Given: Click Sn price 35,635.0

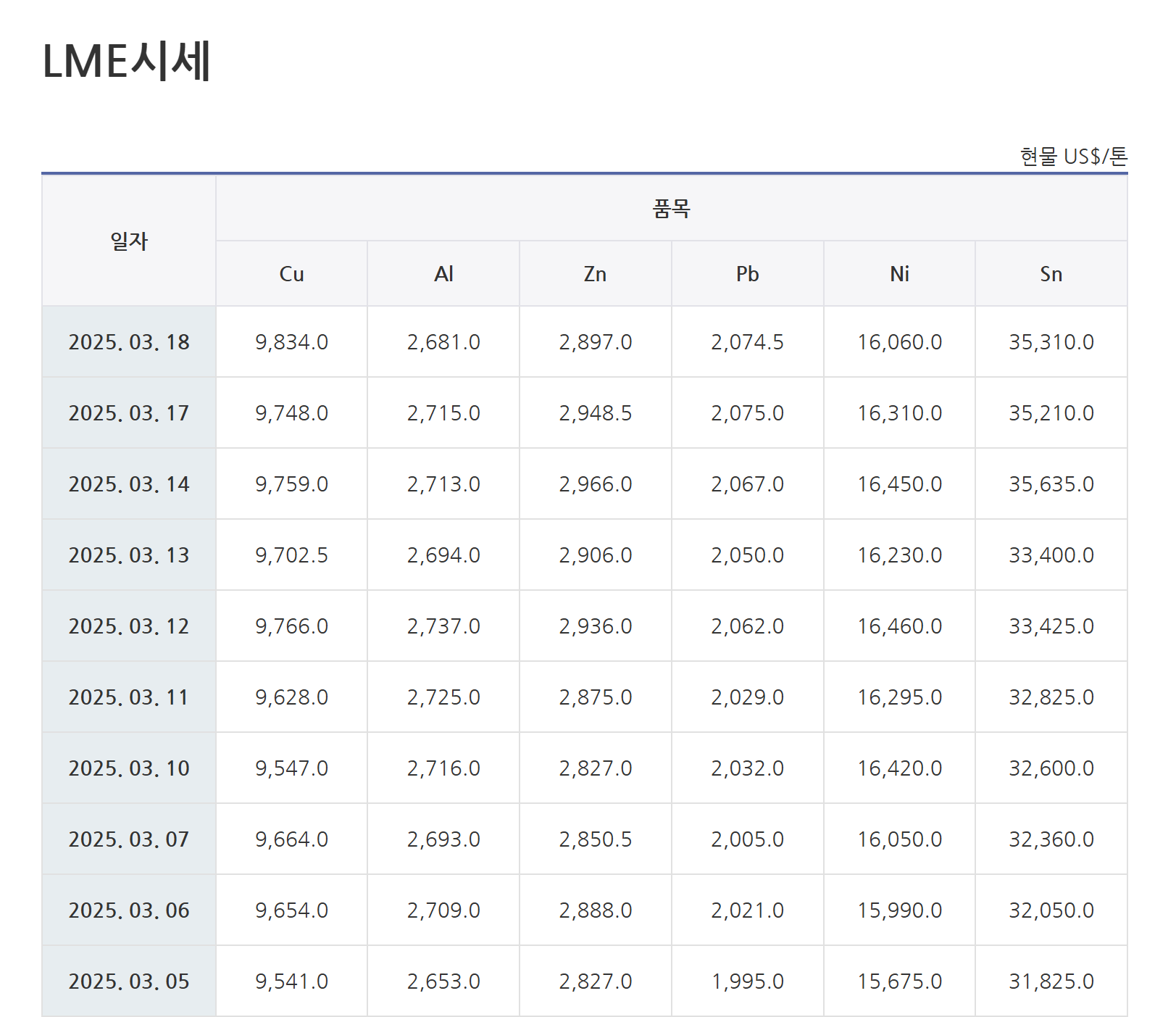Looking at the screenshot, I should (x=1051, y=484).
